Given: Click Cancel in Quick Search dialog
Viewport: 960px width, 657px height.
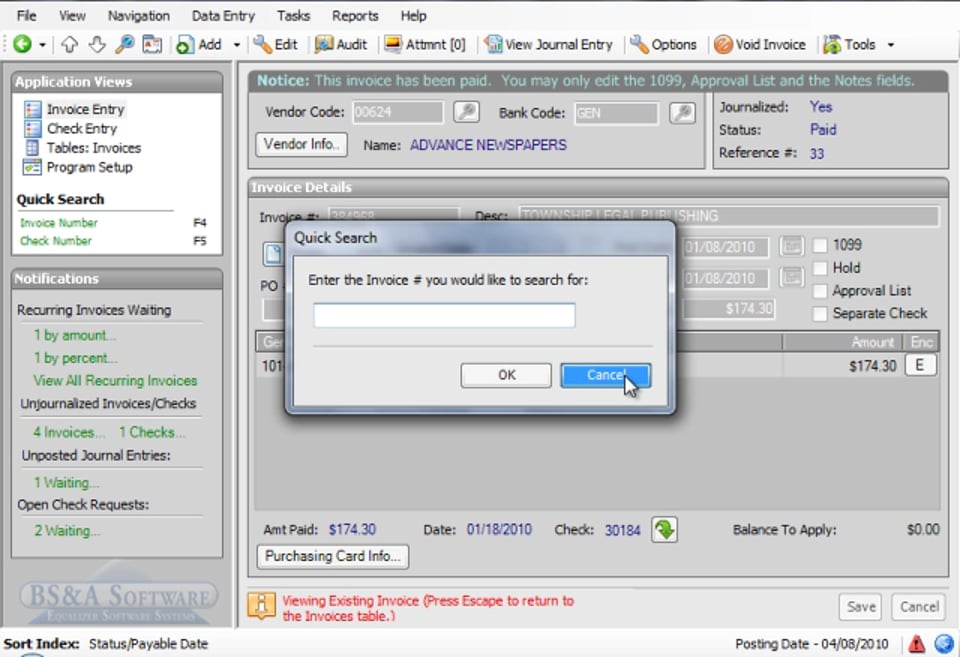Looking at the screenshot, I should tap(606, 375).
